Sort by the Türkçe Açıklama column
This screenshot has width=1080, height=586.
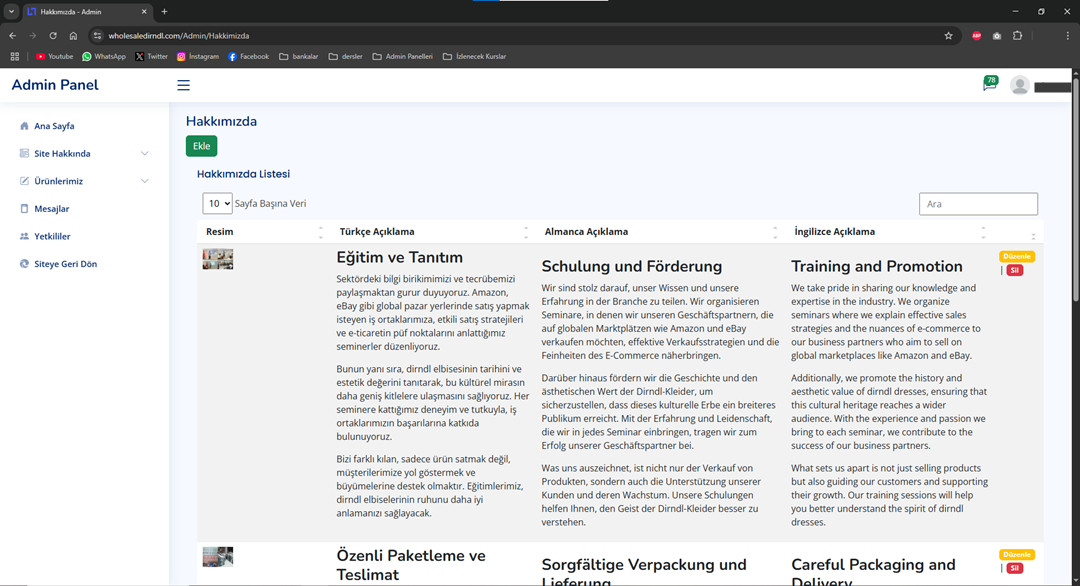tap(376, 232)
